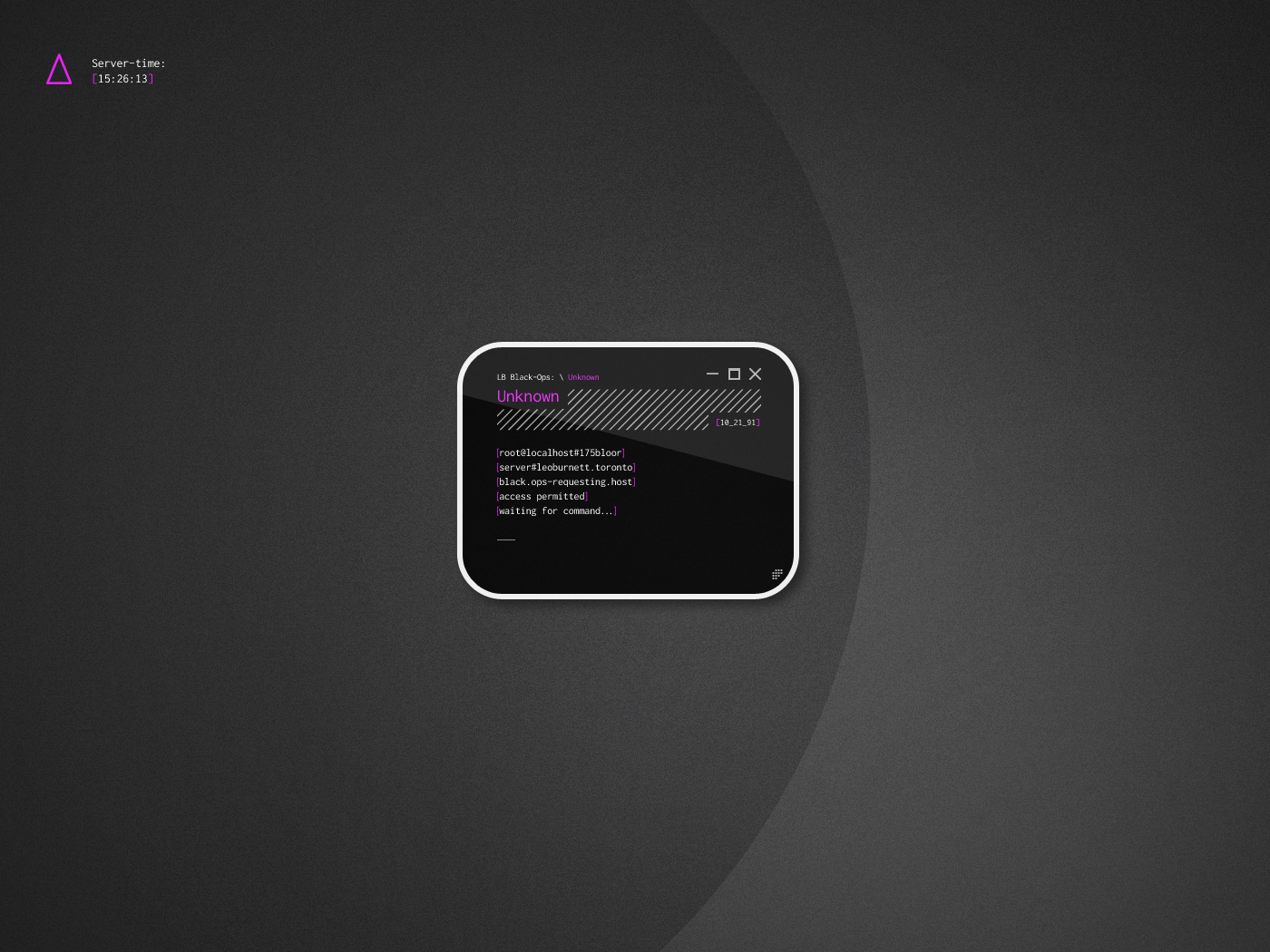Minimize the LB Black-Ops terminal window

click(x=712, y=374)
